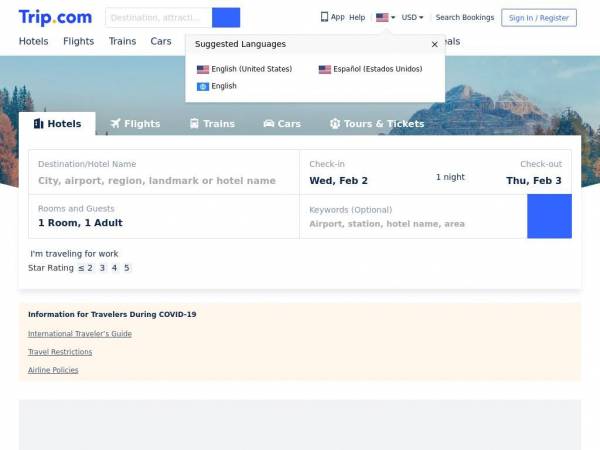Click Information for Travelers During COVID-19 heading
The image size is (600, 450).
point(112,314)
